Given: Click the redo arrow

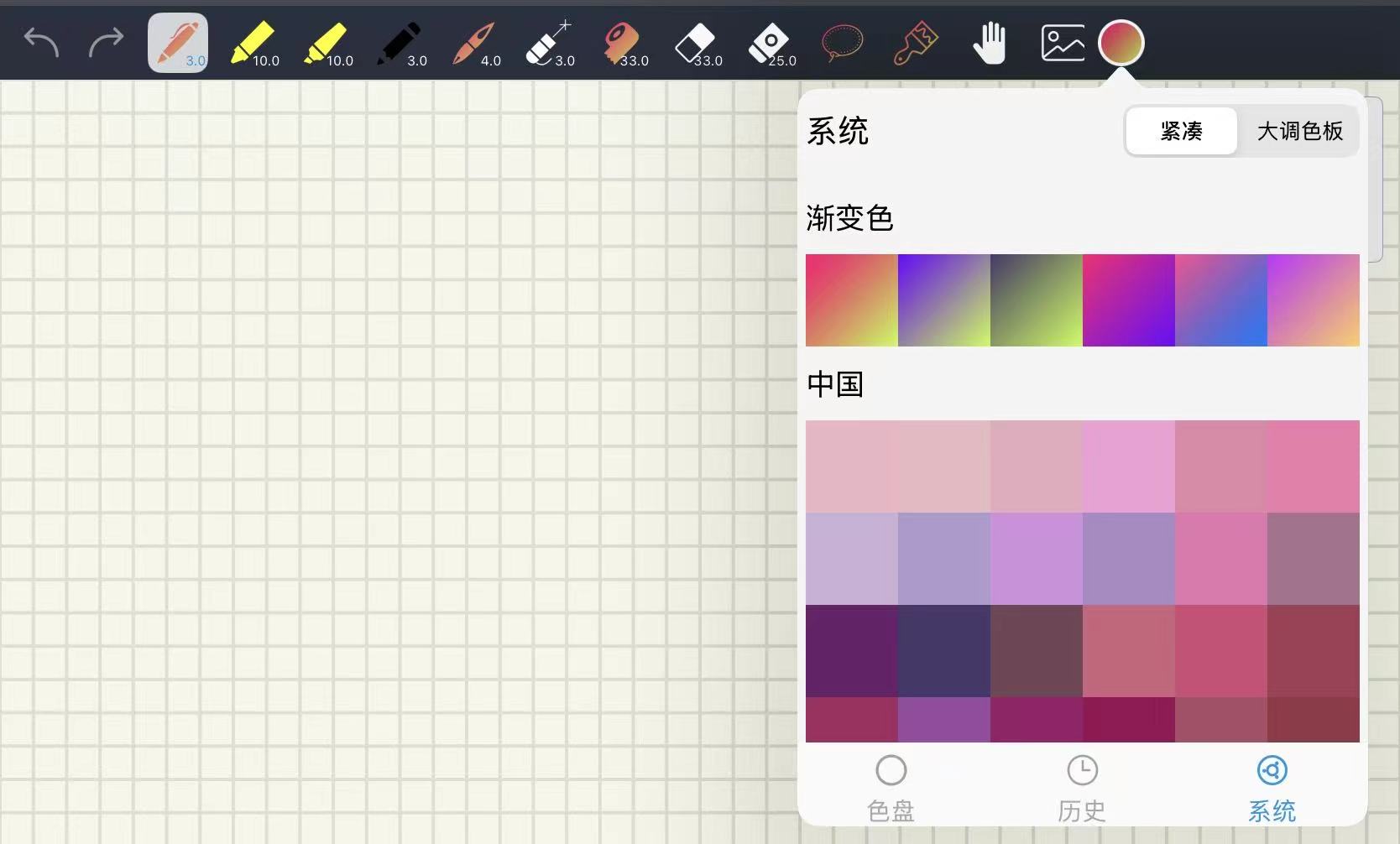Looking at the screenshot, I should tap(106, 42).
